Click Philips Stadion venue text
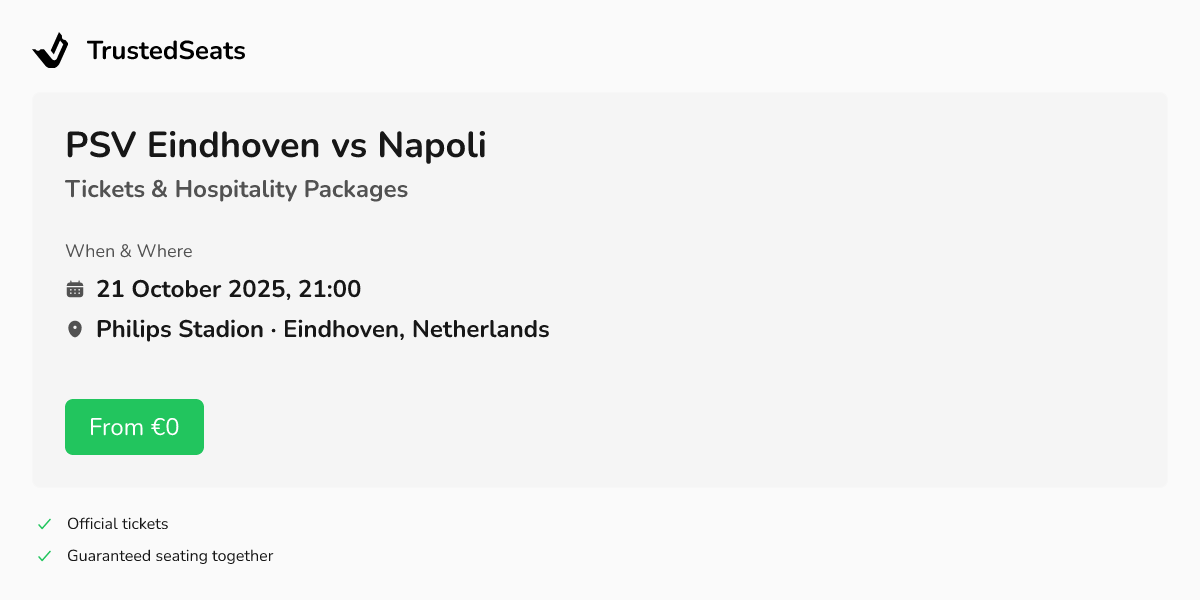This screenshot has height=600, width=1200. click(180, 328)
